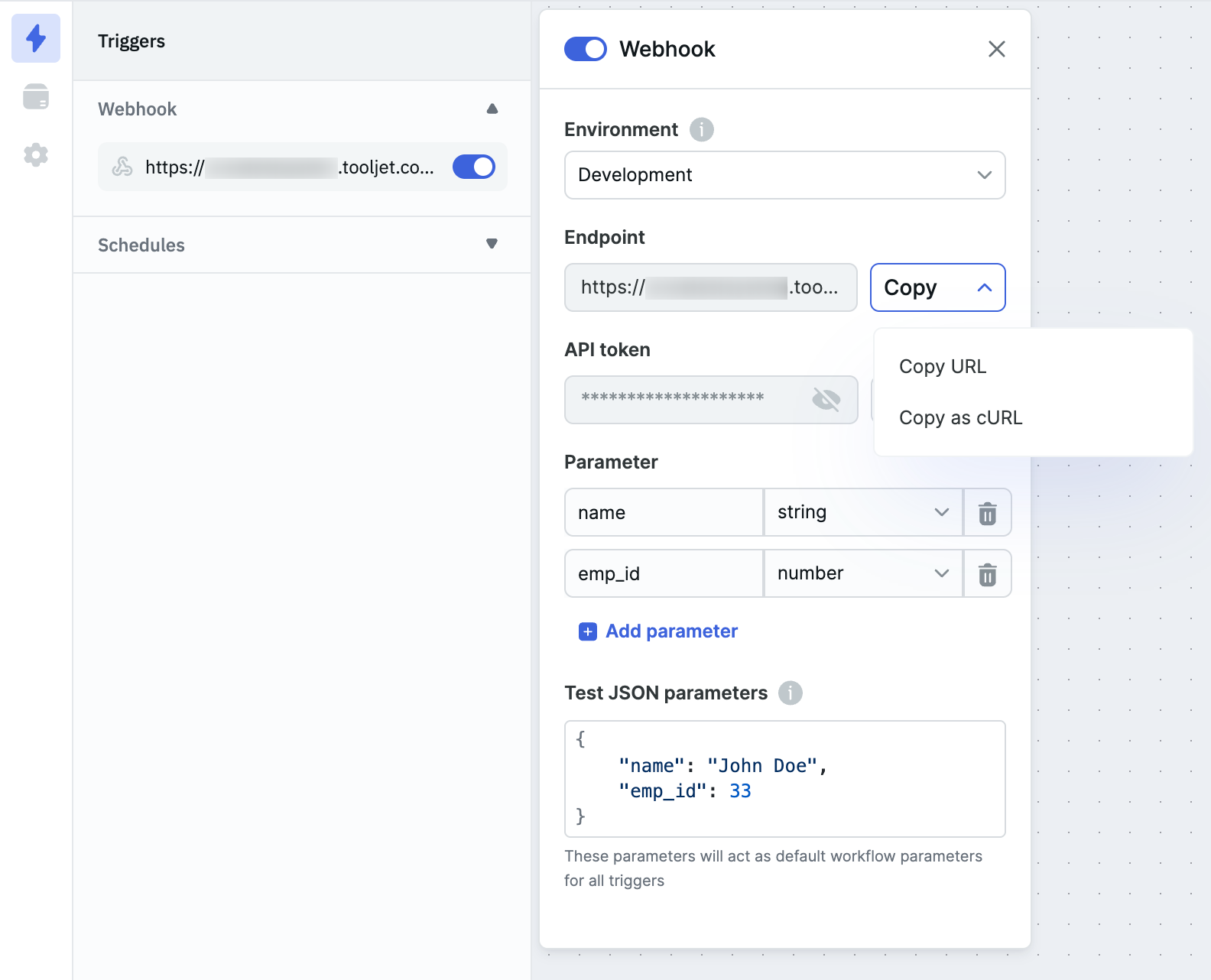Open the Development environment dropdown

click(784, 175)
